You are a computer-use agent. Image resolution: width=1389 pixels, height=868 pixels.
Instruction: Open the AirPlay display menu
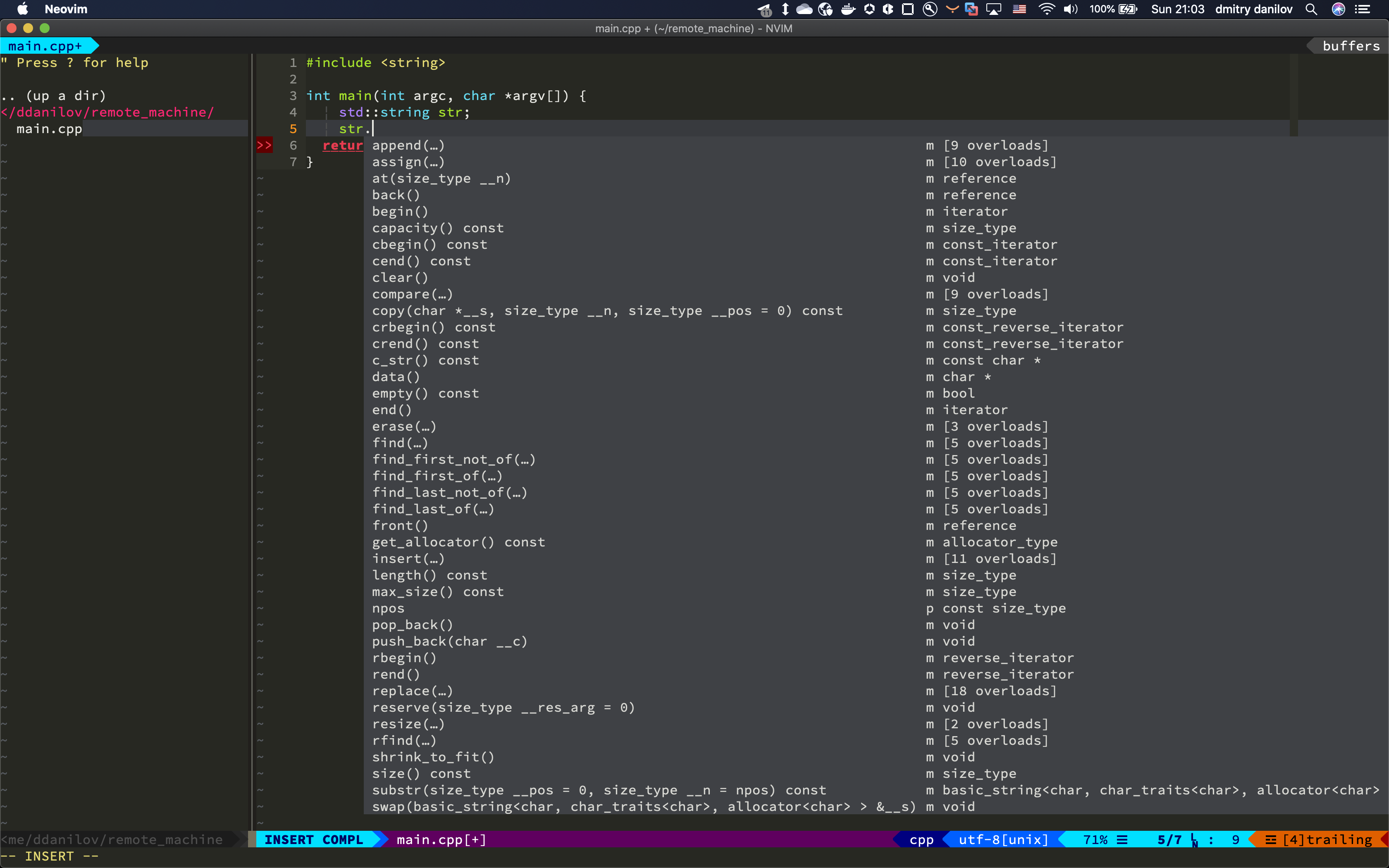pos(994,9)
